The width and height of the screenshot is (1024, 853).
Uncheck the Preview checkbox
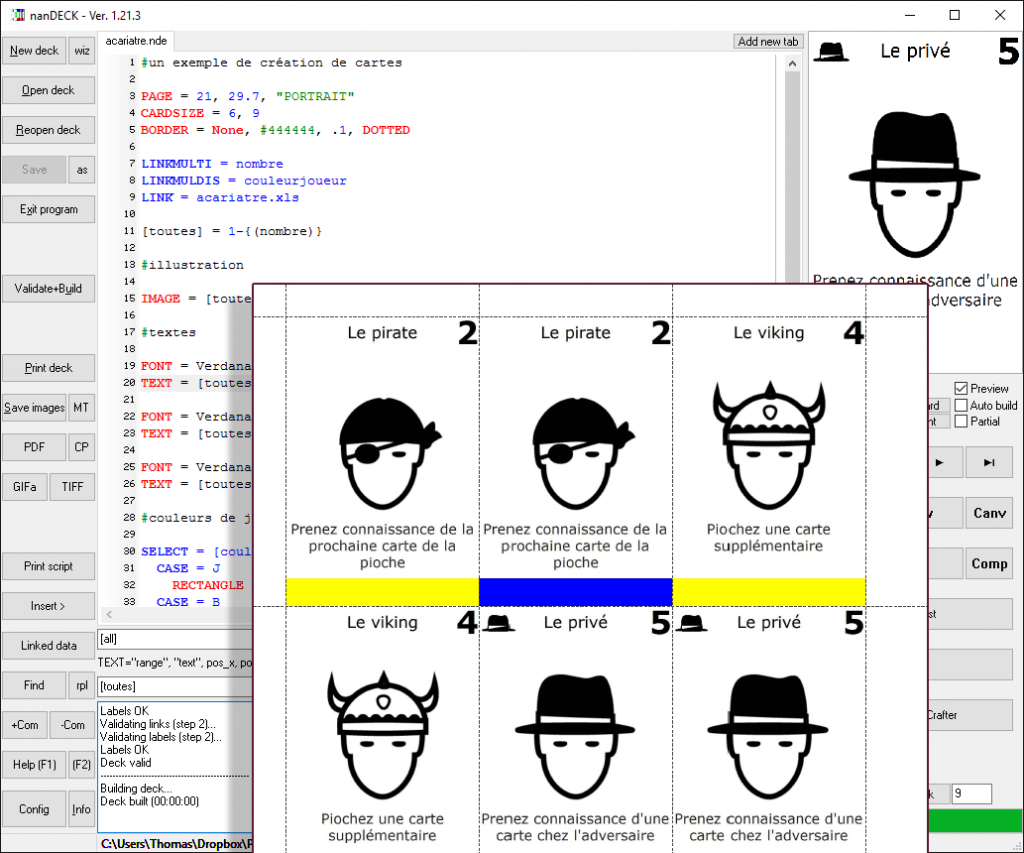[x=961, y=388]
